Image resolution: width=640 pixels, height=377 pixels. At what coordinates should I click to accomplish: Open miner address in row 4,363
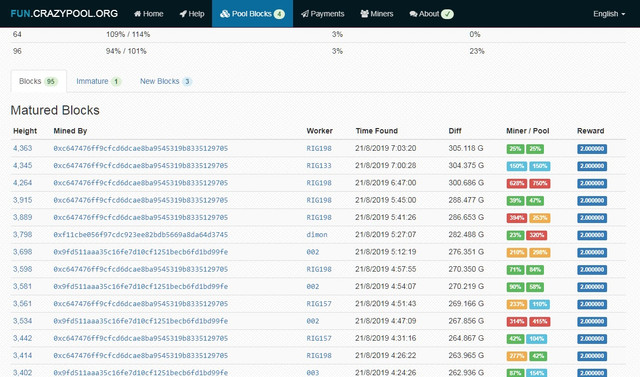141,149
